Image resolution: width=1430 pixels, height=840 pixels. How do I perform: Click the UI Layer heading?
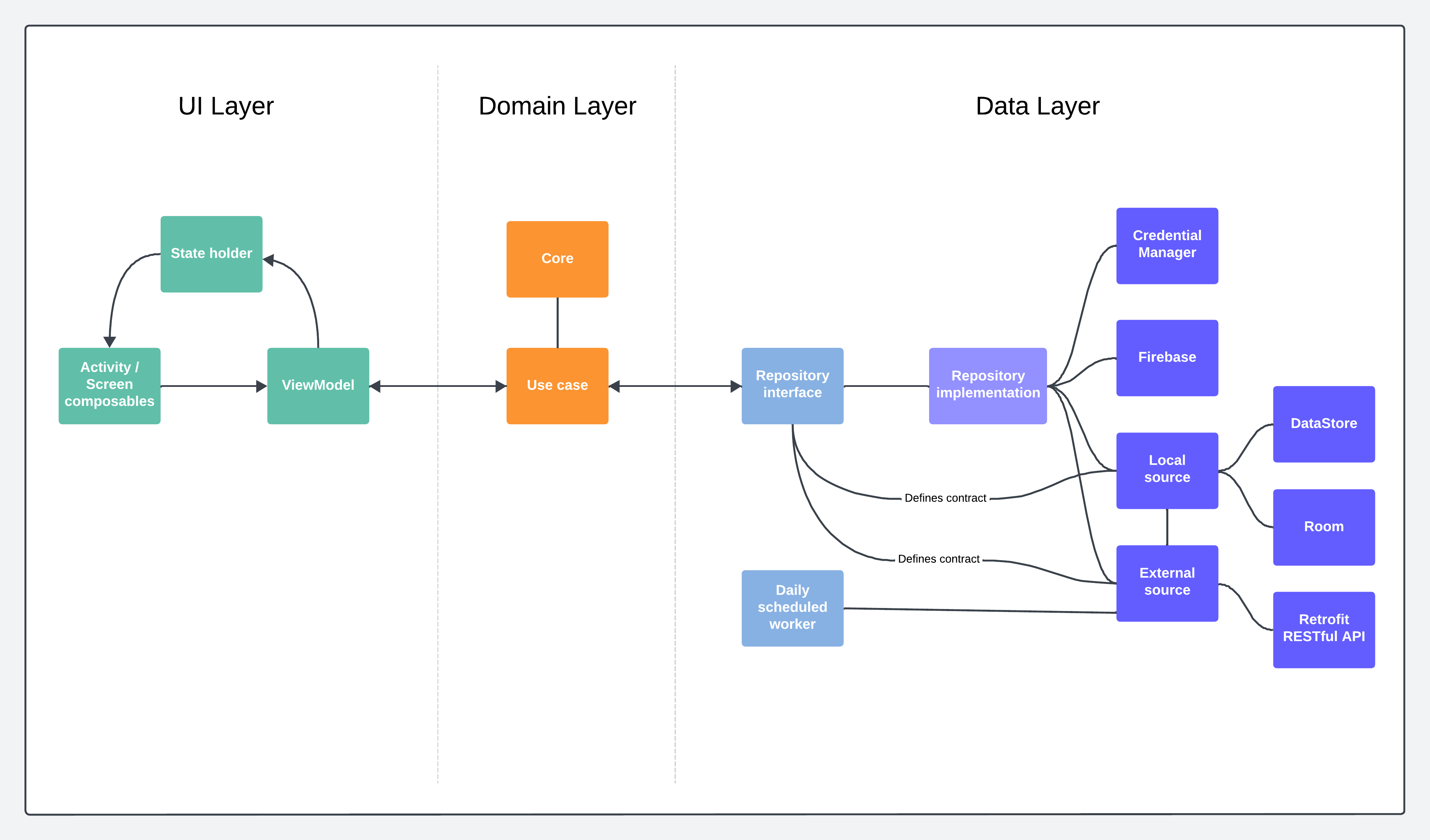click(x=226, y=106)
